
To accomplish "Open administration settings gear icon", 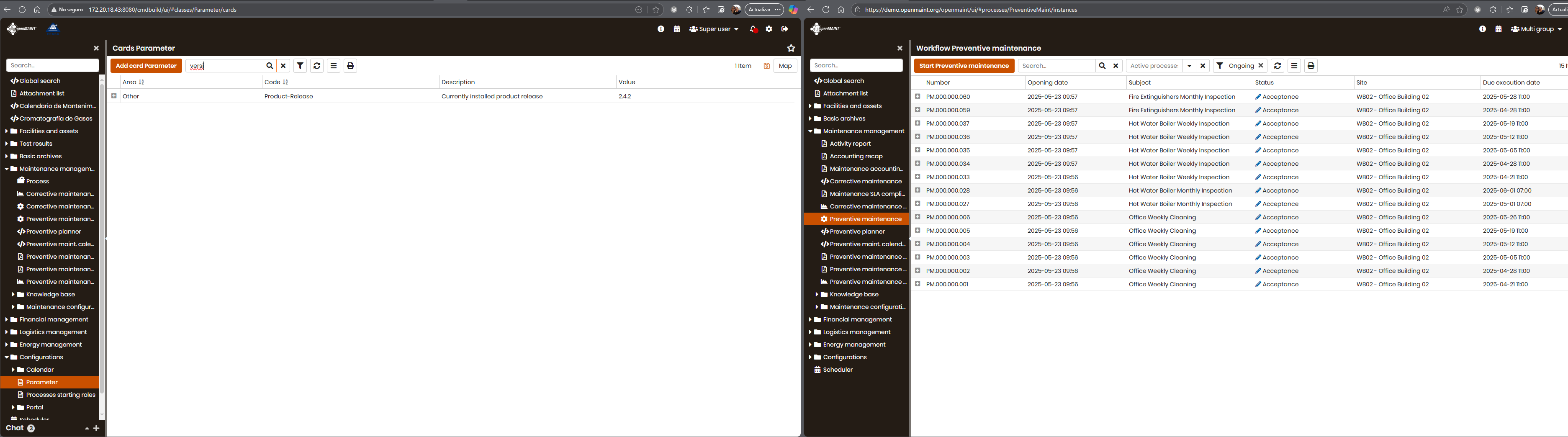I will (x=769, y=29).
